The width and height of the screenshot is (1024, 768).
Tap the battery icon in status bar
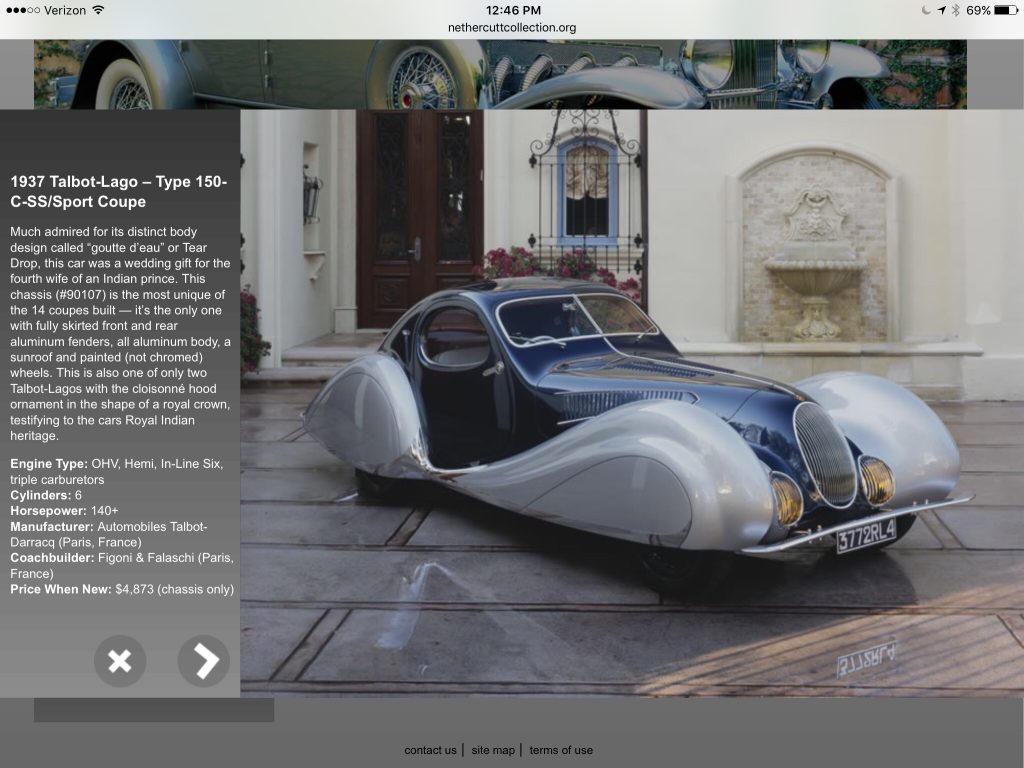1006,10
